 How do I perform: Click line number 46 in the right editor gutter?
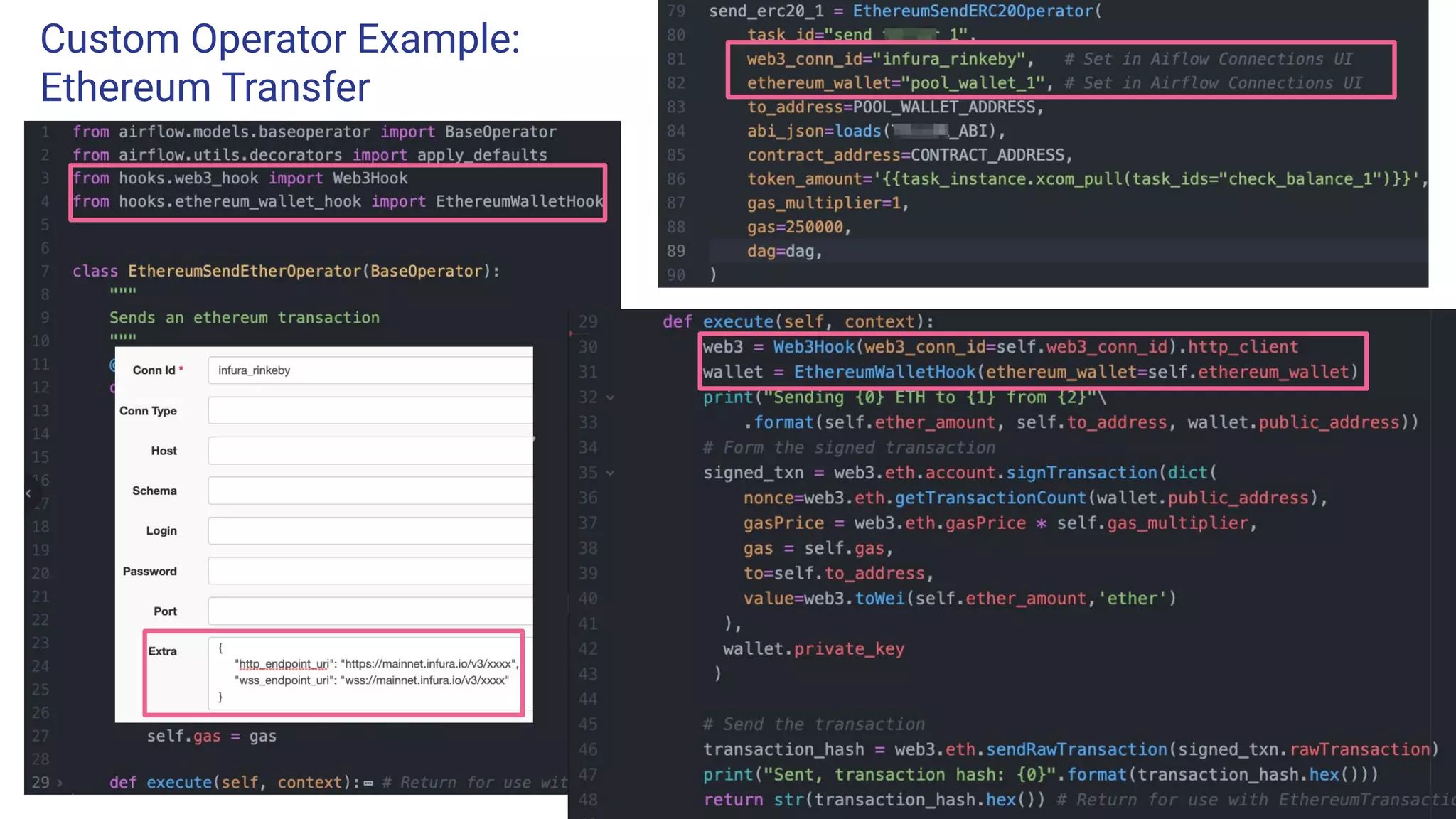point(588,749)
